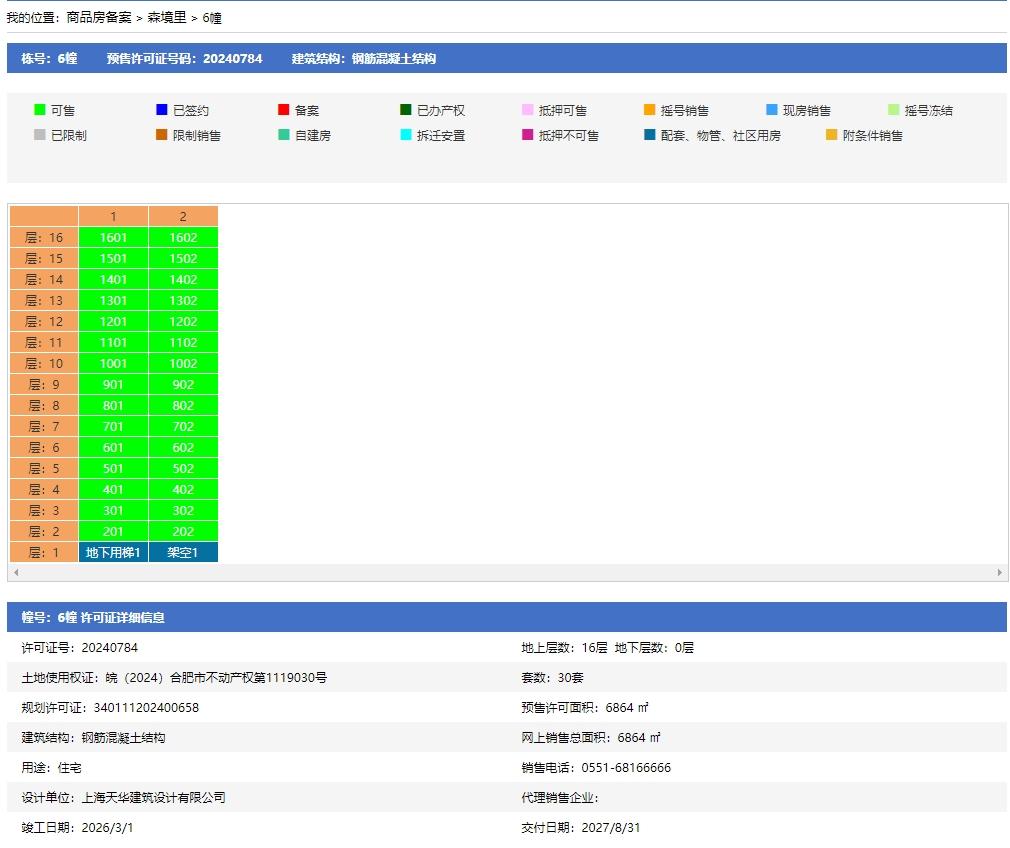
Task: Select unit 201
Action: pos(113,532)
